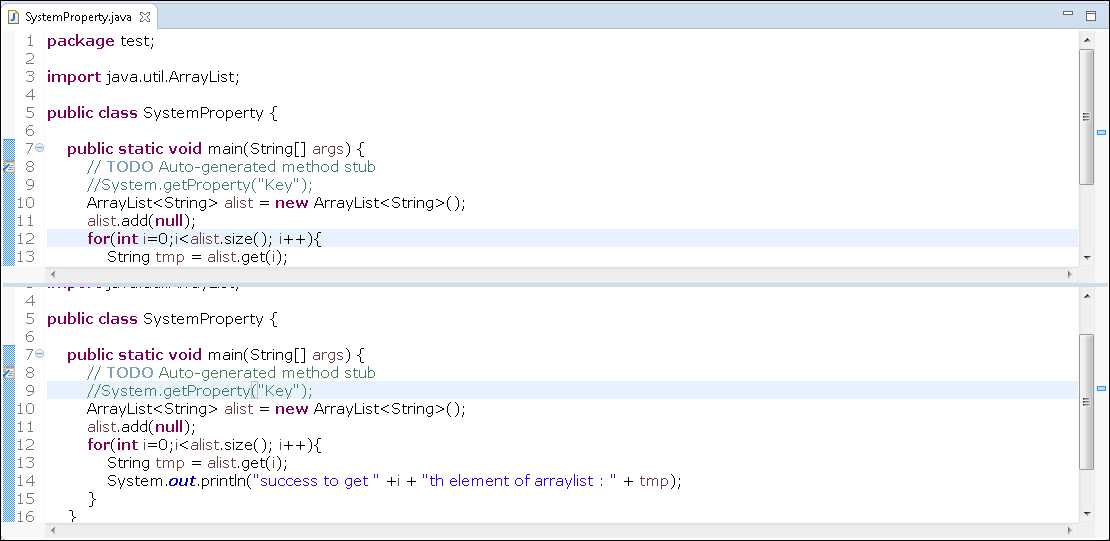This screenshot has height=541, width=1110.
Task: Collapse the main method in the upper pane
Action: [x=40, y=149]
